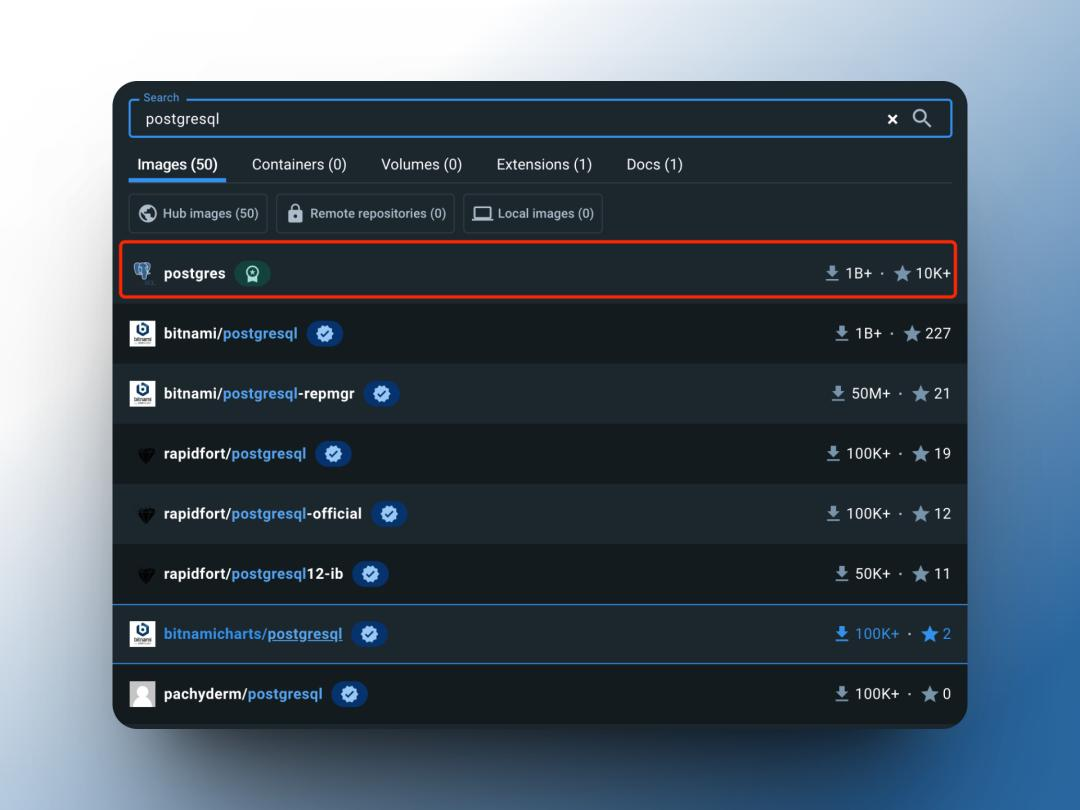Click verified publisher badge on bitnami/postgresql
The width and height of the screenshot is (1080, 810).
[x=324, y=333]
